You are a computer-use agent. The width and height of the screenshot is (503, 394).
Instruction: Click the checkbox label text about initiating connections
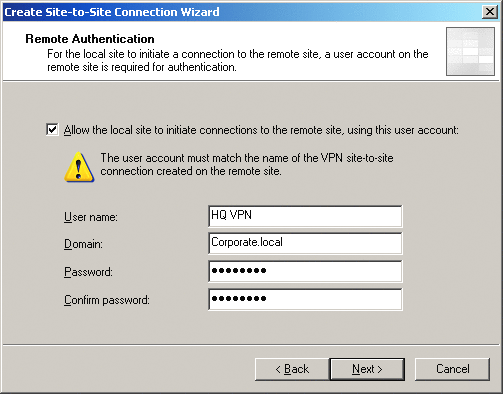261,130
